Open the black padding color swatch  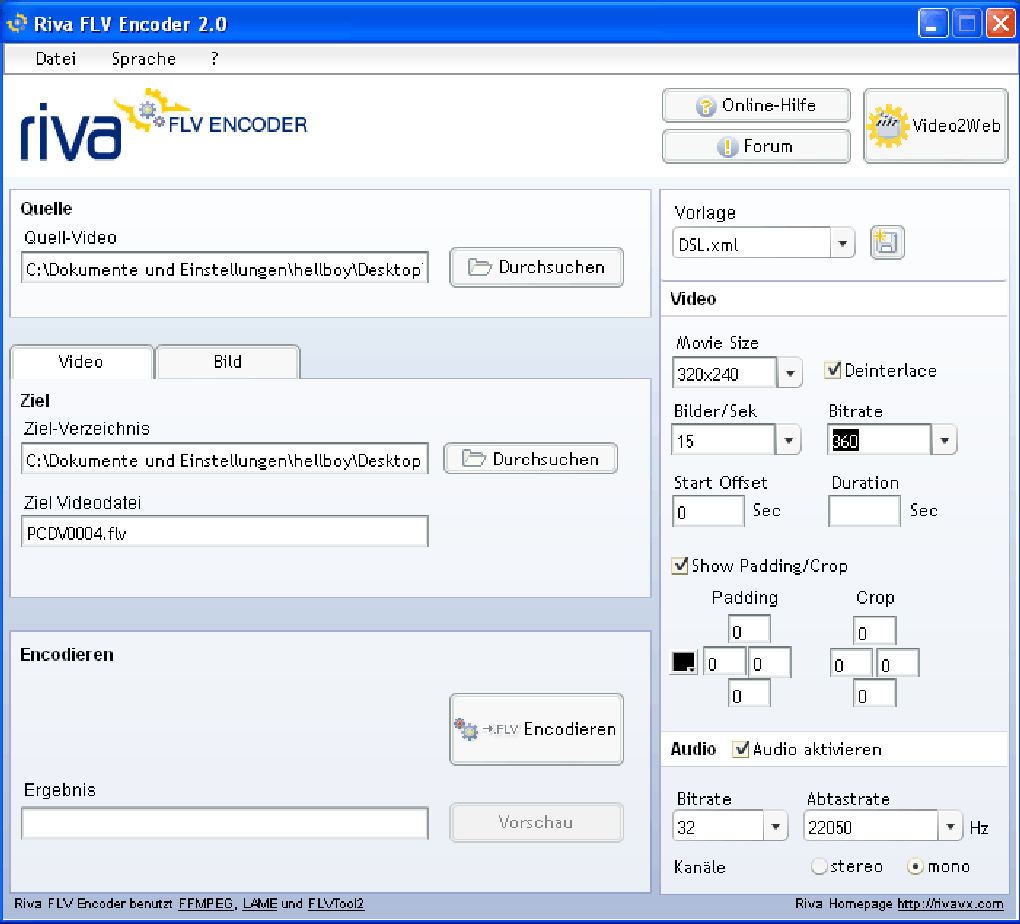(x=684, y=662)
